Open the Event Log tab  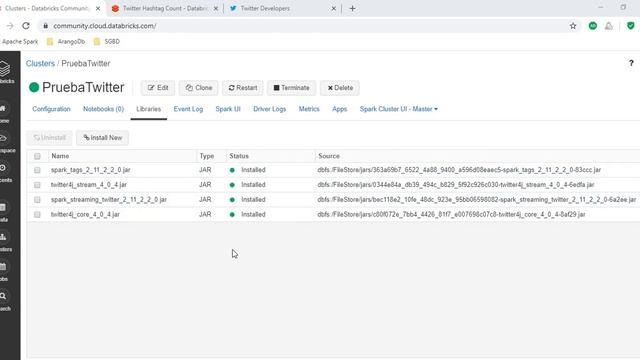(x=188, y=109)
